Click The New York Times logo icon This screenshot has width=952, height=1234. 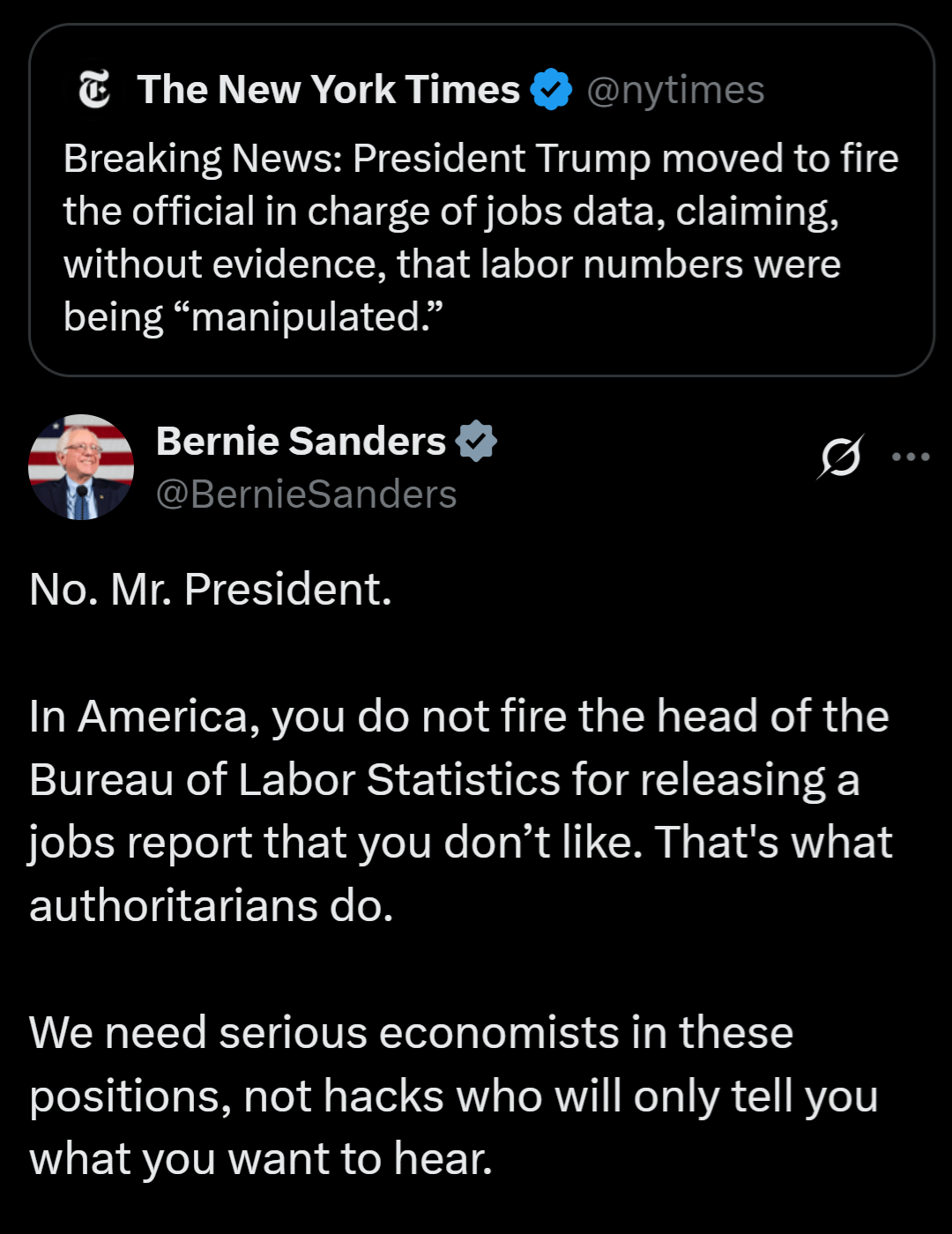point(94,90)
